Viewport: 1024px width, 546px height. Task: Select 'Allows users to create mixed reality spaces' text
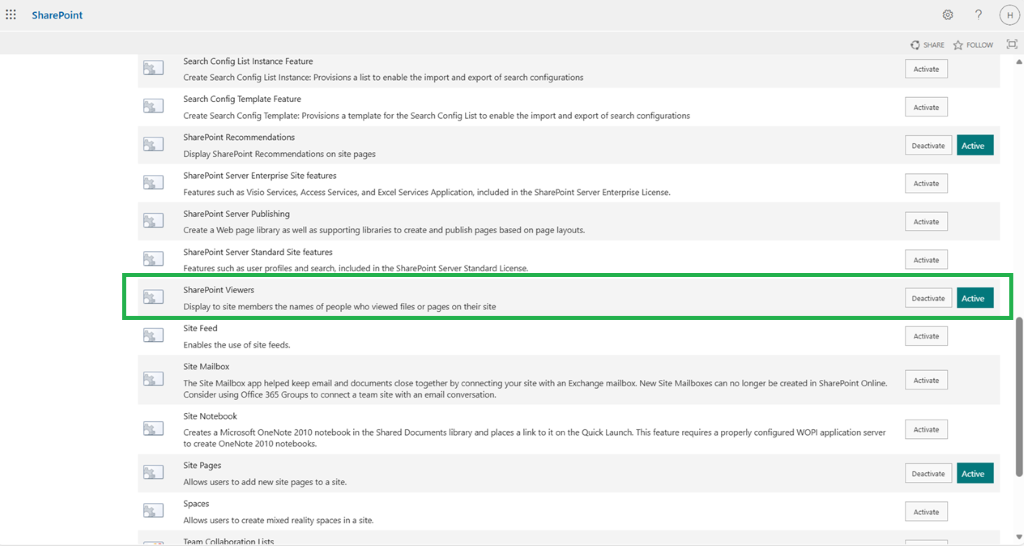point(278,521)
